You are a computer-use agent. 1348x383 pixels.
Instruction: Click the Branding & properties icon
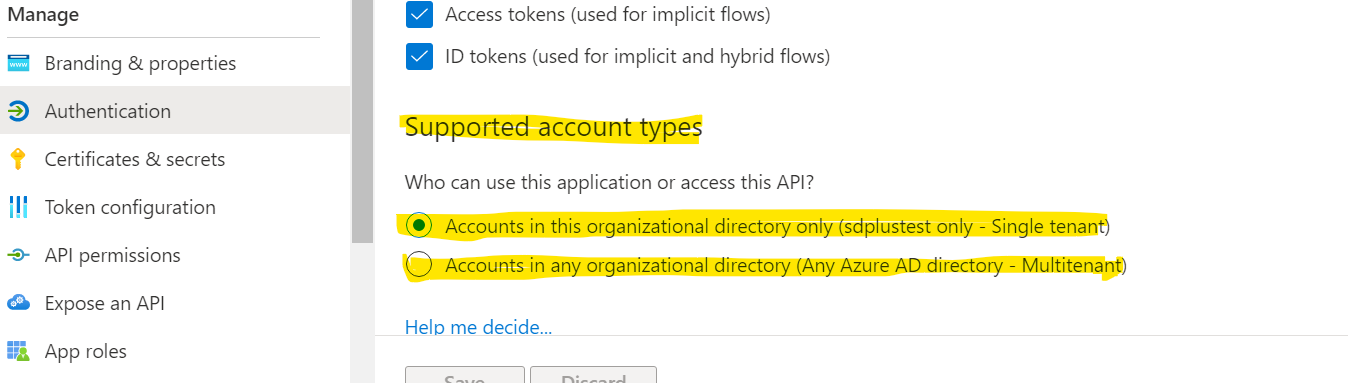coord(18,64)
